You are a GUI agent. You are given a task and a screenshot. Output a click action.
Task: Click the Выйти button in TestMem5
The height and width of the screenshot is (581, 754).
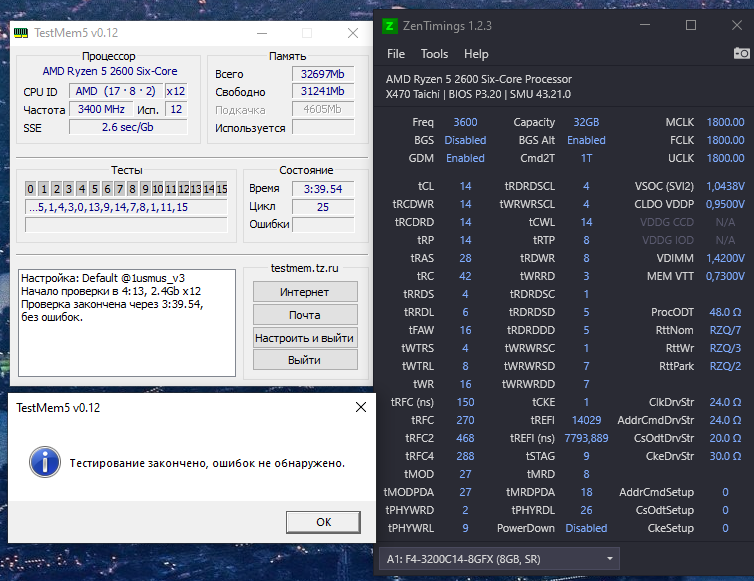coord(305,360)
